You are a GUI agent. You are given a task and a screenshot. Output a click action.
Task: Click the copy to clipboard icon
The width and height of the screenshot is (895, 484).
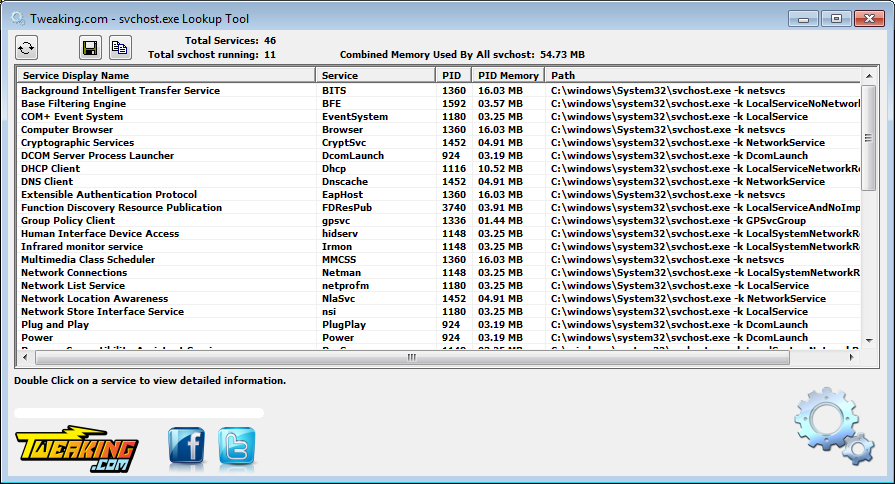pos(120,47)
